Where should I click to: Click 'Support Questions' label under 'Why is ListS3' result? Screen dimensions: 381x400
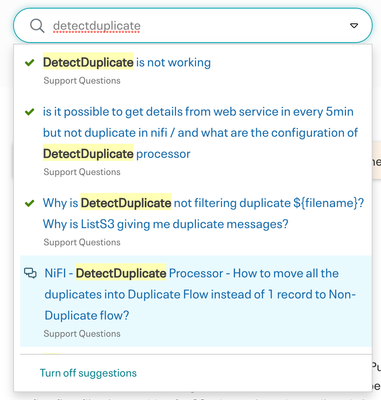coord(82,242)
